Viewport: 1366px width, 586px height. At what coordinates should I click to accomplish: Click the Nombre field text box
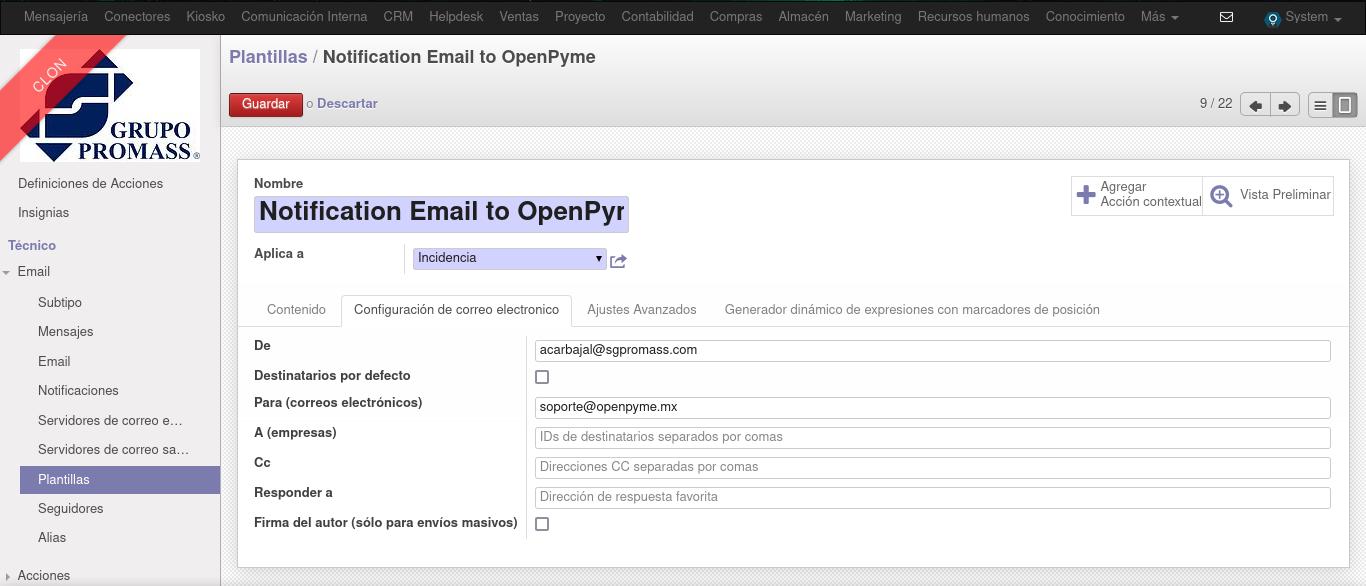441,213
